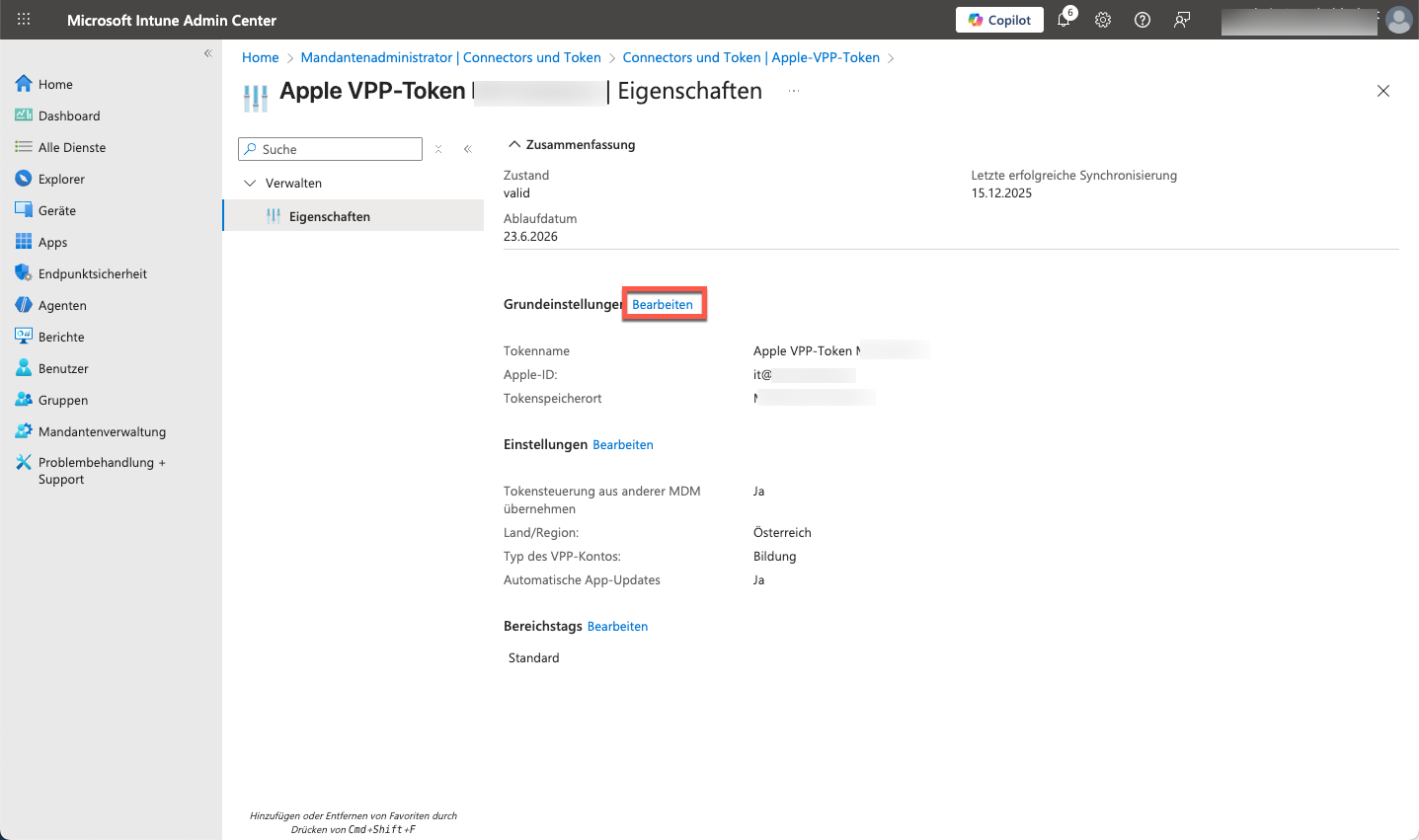The image size is (1419, 840).
Task: Collapse the Verwalten menu section
Action: [250, 184]
